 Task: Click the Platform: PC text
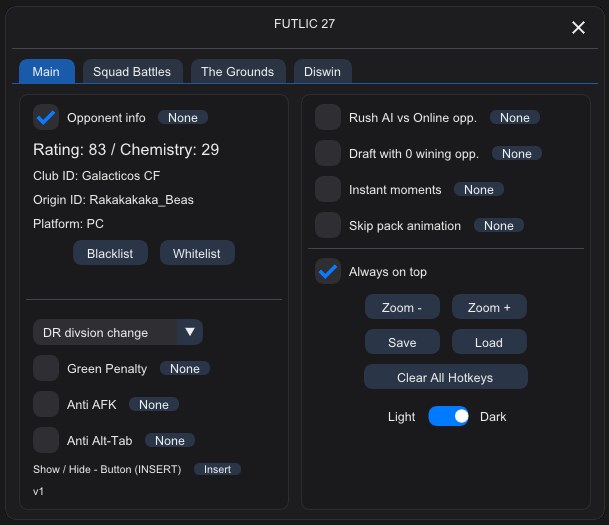[x=68, y=224]
